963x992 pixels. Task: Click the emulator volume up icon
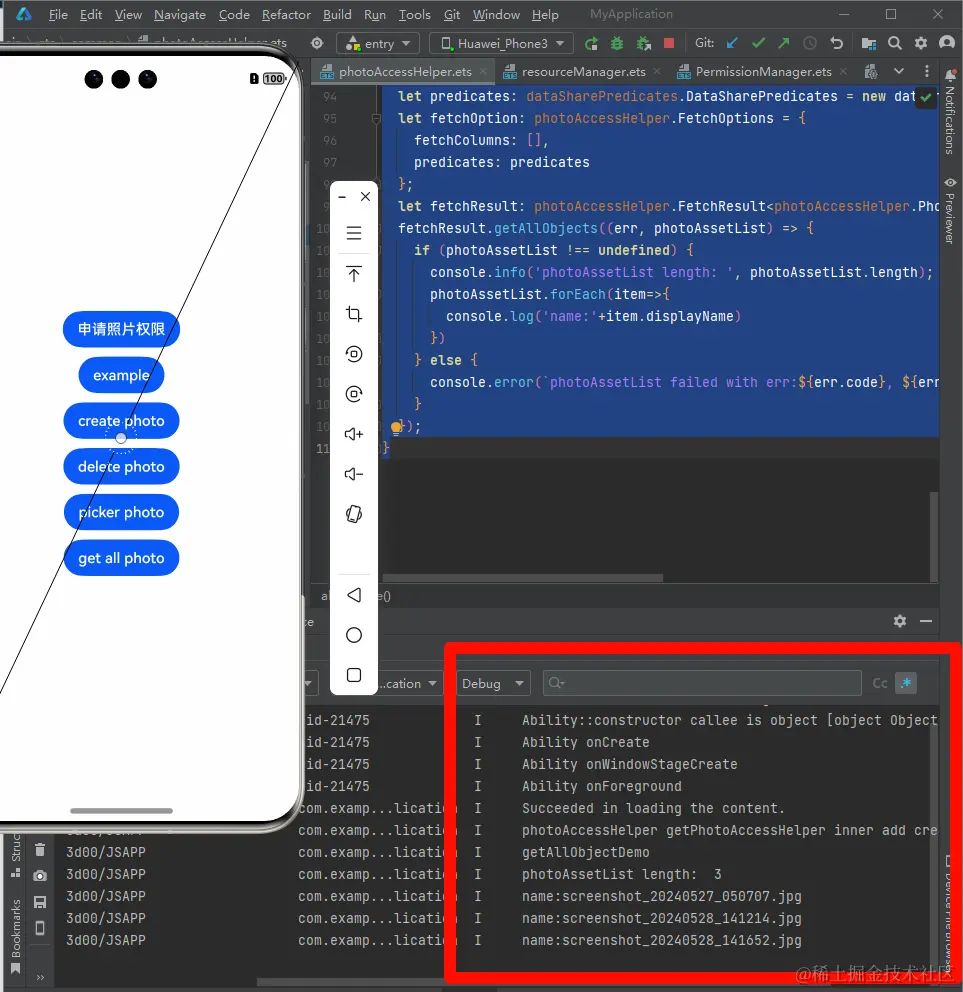[x=354, y=434]
